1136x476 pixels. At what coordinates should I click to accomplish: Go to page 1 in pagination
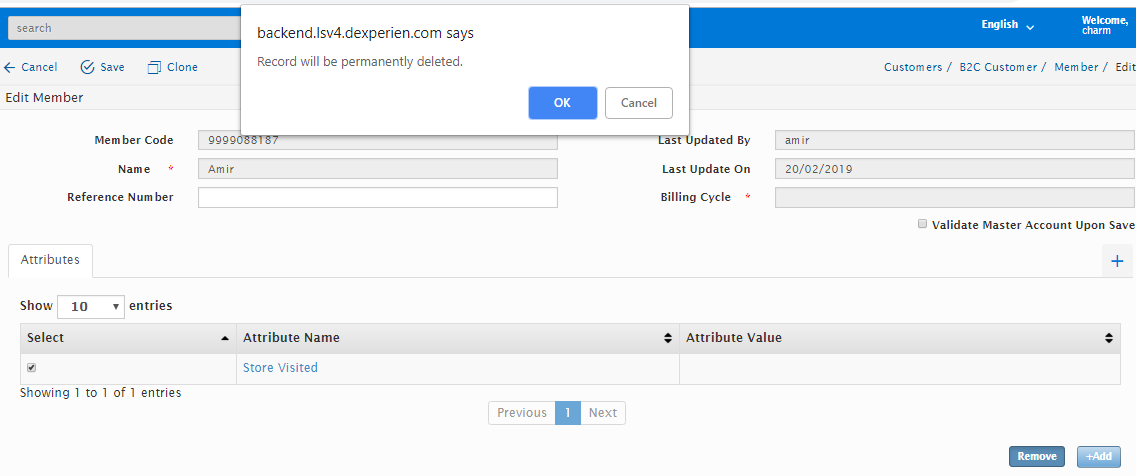pos(567,413)
